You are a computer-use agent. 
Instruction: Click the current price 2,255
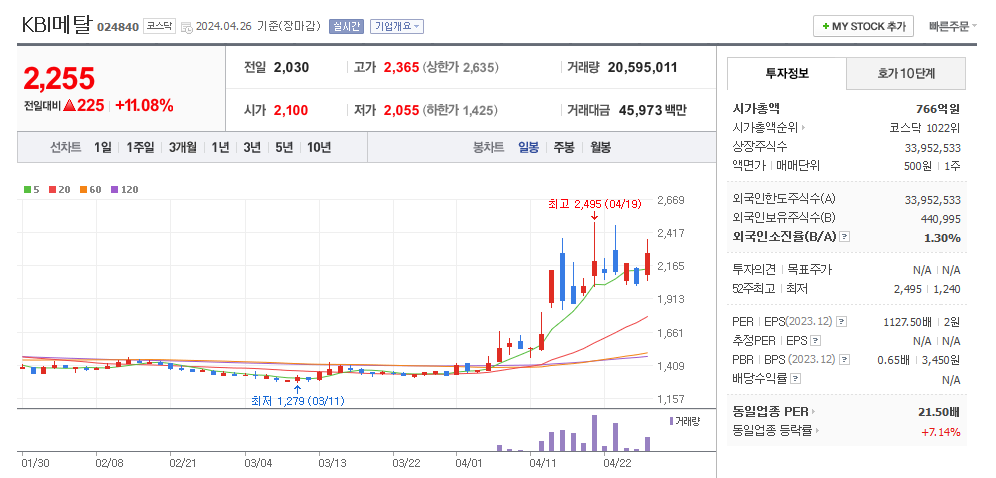59,79
